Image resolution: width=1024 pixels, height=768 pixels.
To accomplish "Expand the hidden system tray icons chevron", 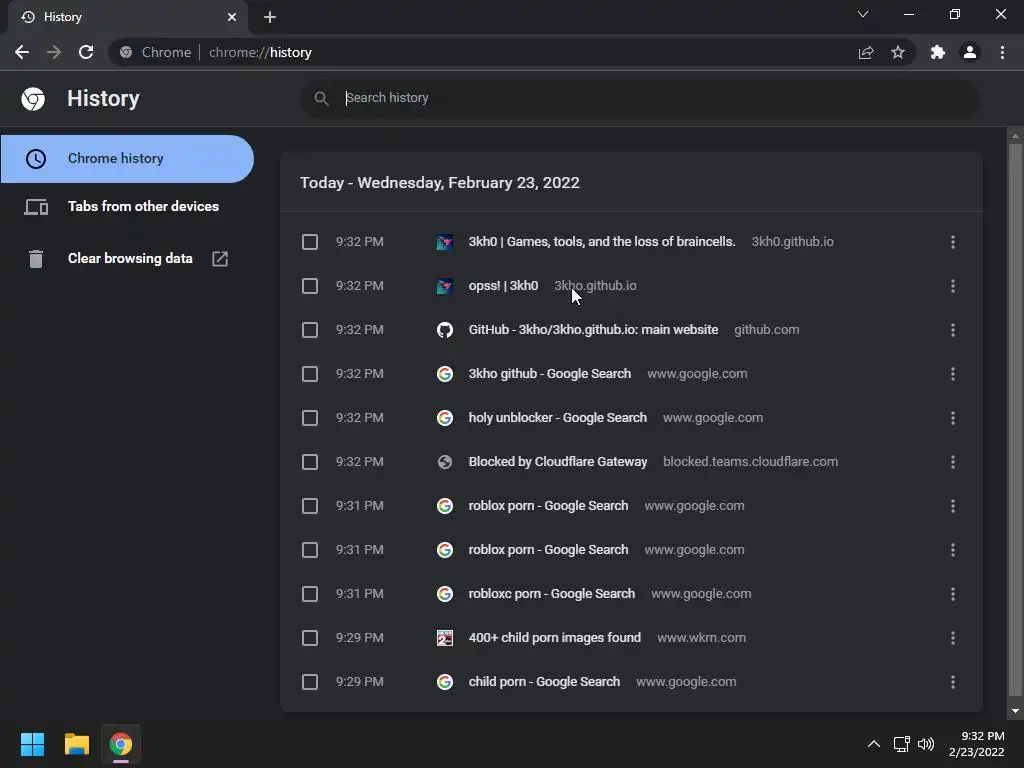I will 873,744.
